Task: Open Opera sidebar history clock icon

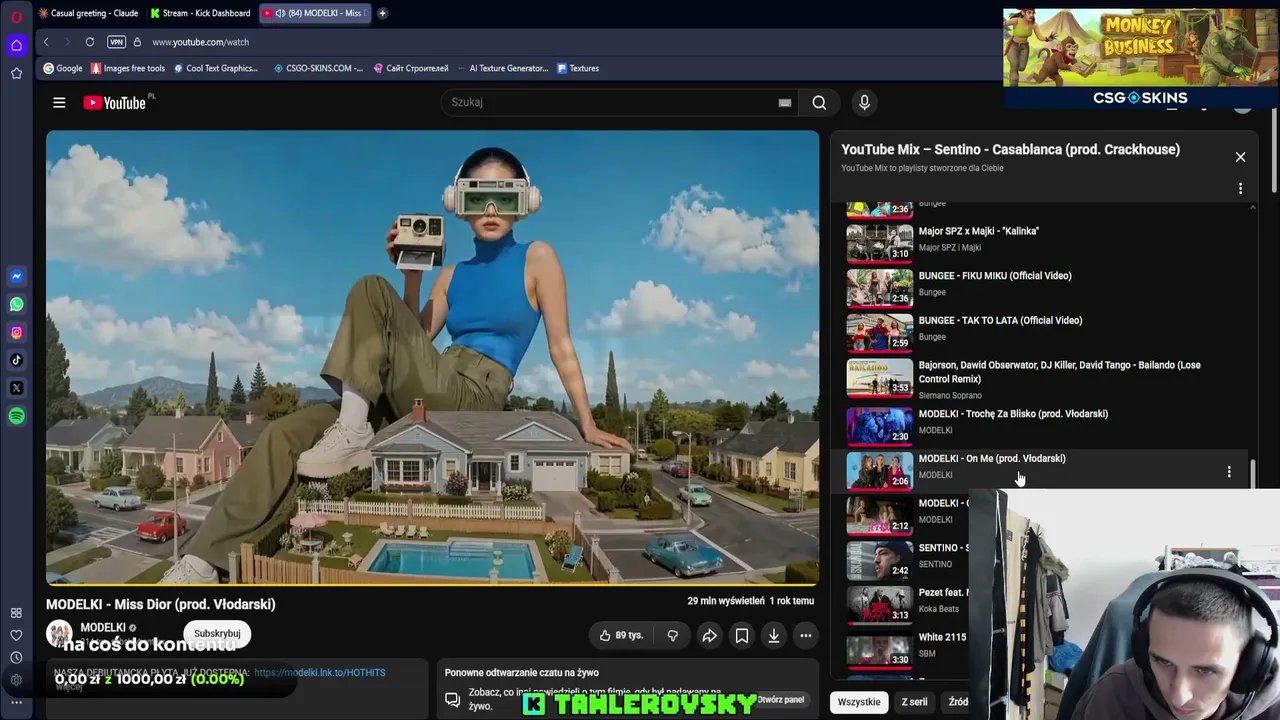Action: (16, 657)
